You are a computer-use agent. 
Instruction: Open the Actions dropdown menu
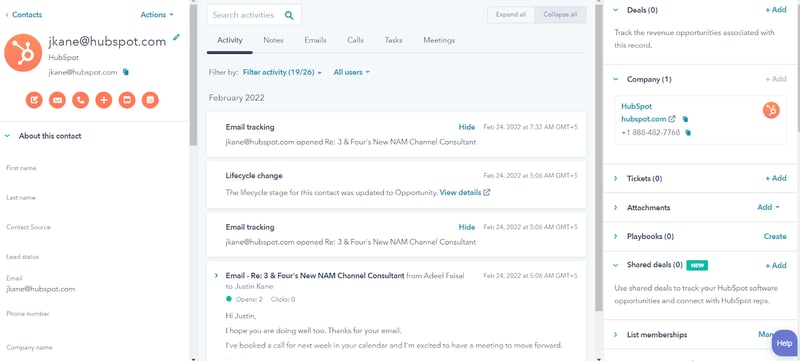click(x=157, y=15)
